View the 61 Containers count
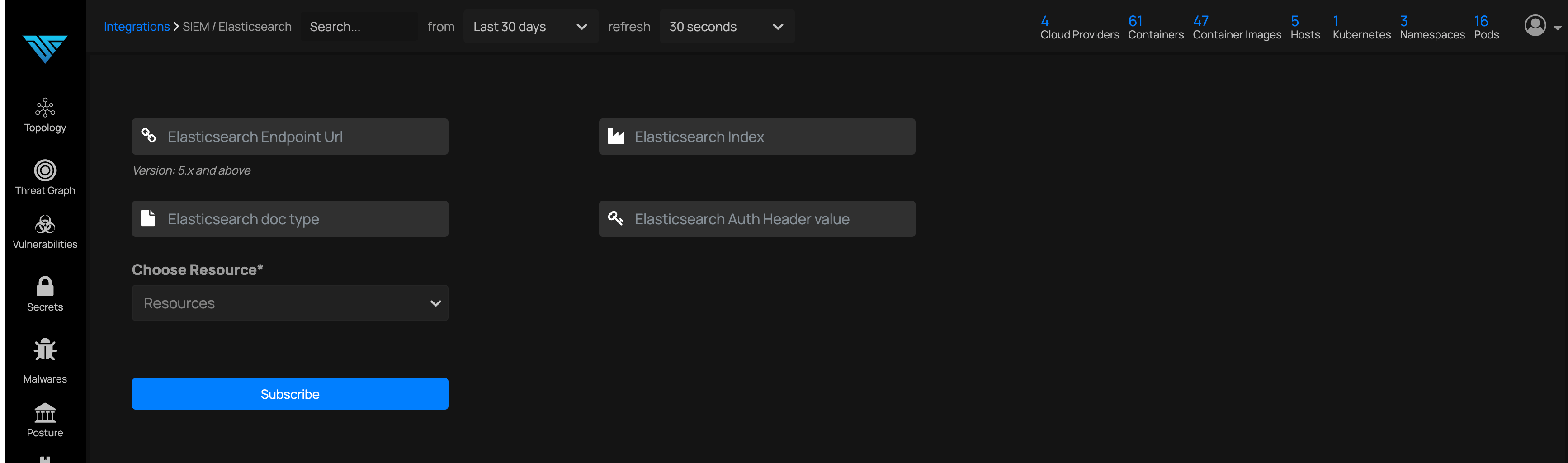 (x=1155, y=28)
